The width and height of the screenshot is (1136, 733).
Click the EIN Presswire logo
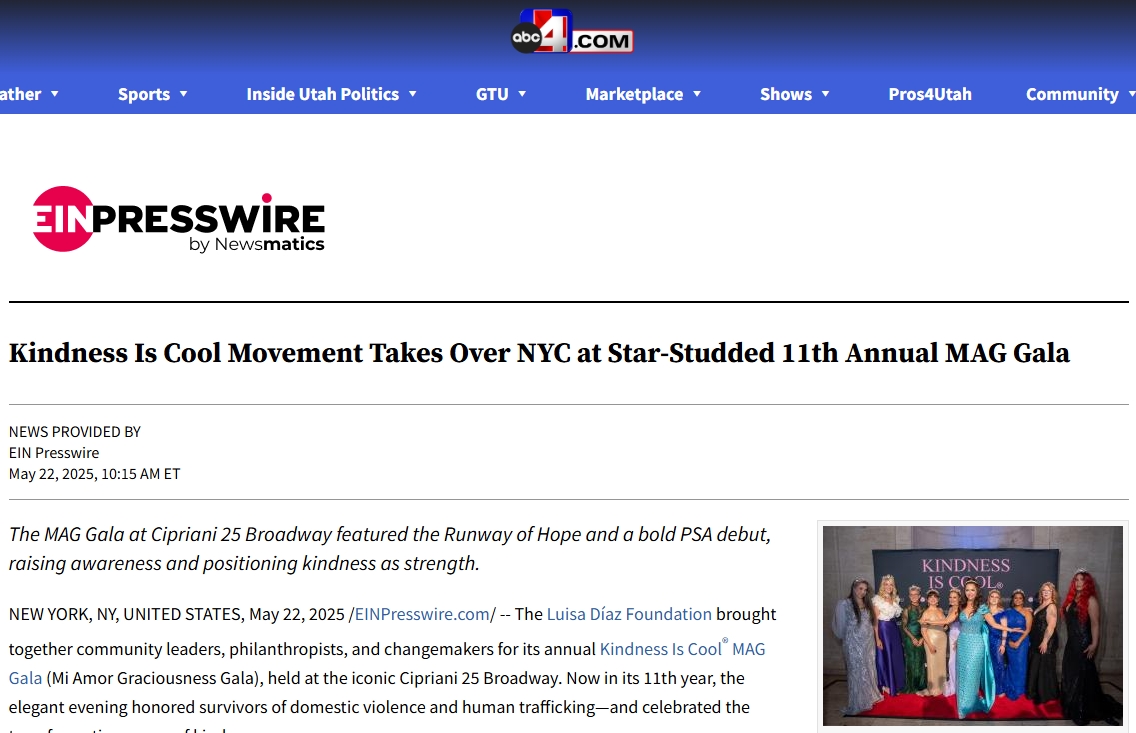pos(179,219)
